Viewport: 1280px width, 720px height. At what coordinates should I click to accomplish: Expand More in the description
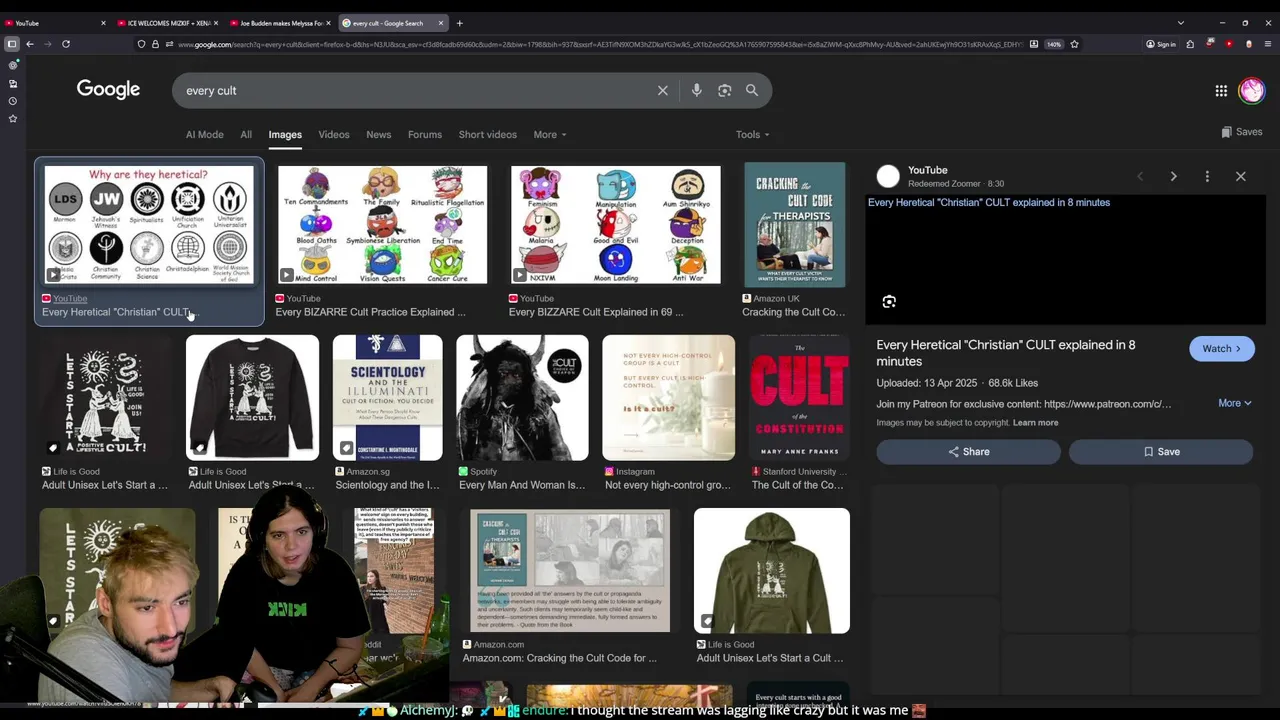pyautogui.click(x=1235, y=403)
